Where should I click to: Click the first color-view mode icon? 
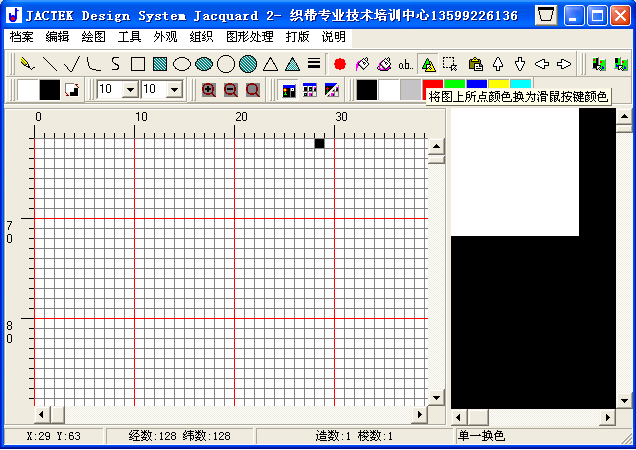pos(289,90)
